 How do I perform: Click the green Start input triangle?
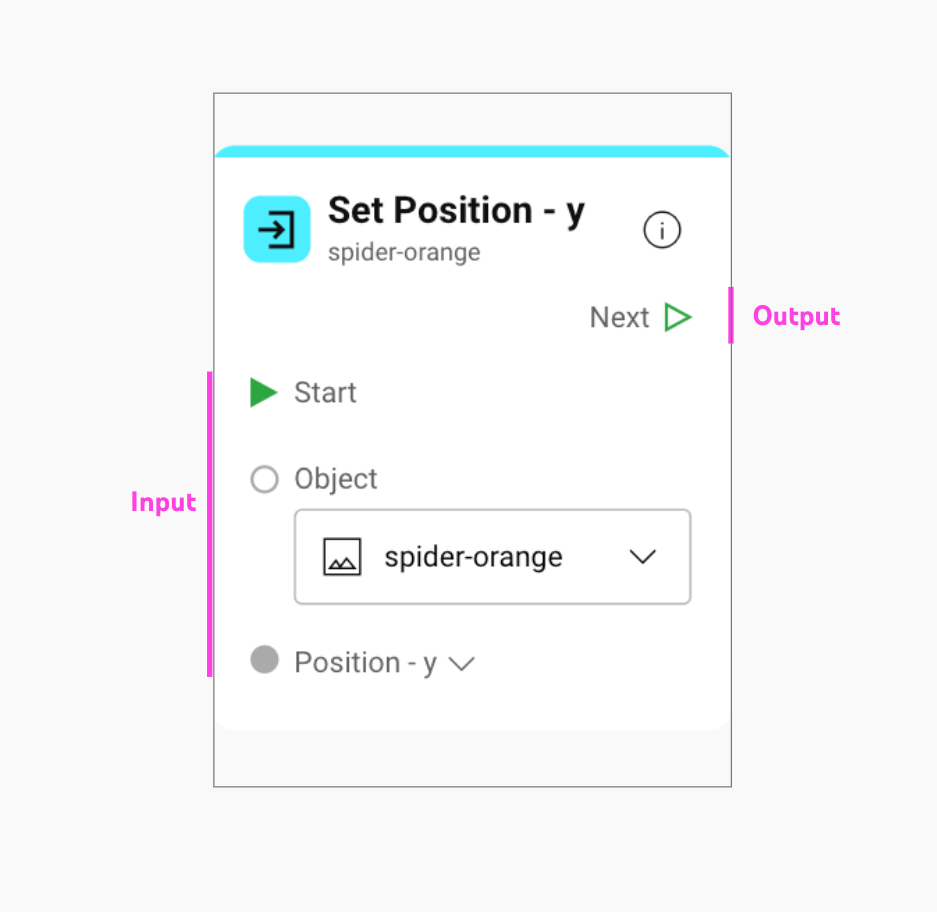pyautogui.click(x=263, y=393)
